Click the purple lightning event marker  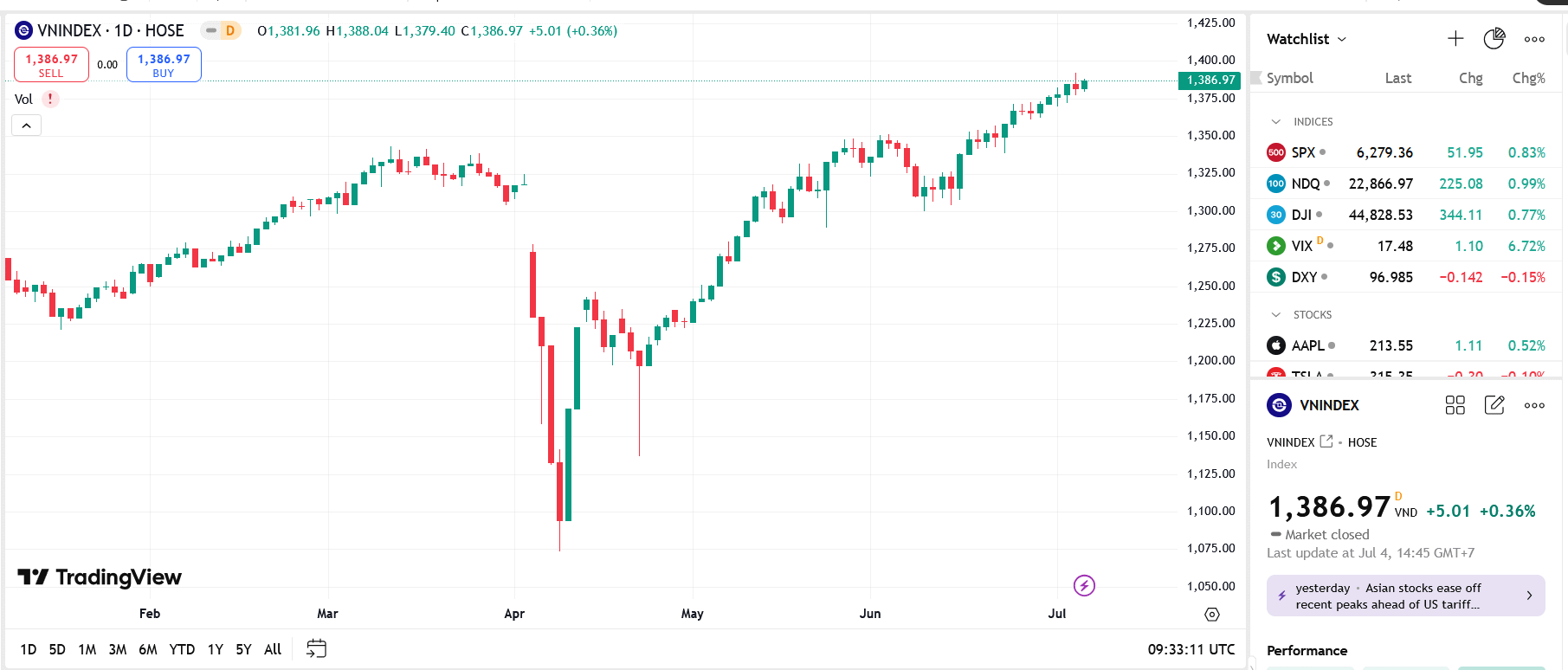point(1084,586)
